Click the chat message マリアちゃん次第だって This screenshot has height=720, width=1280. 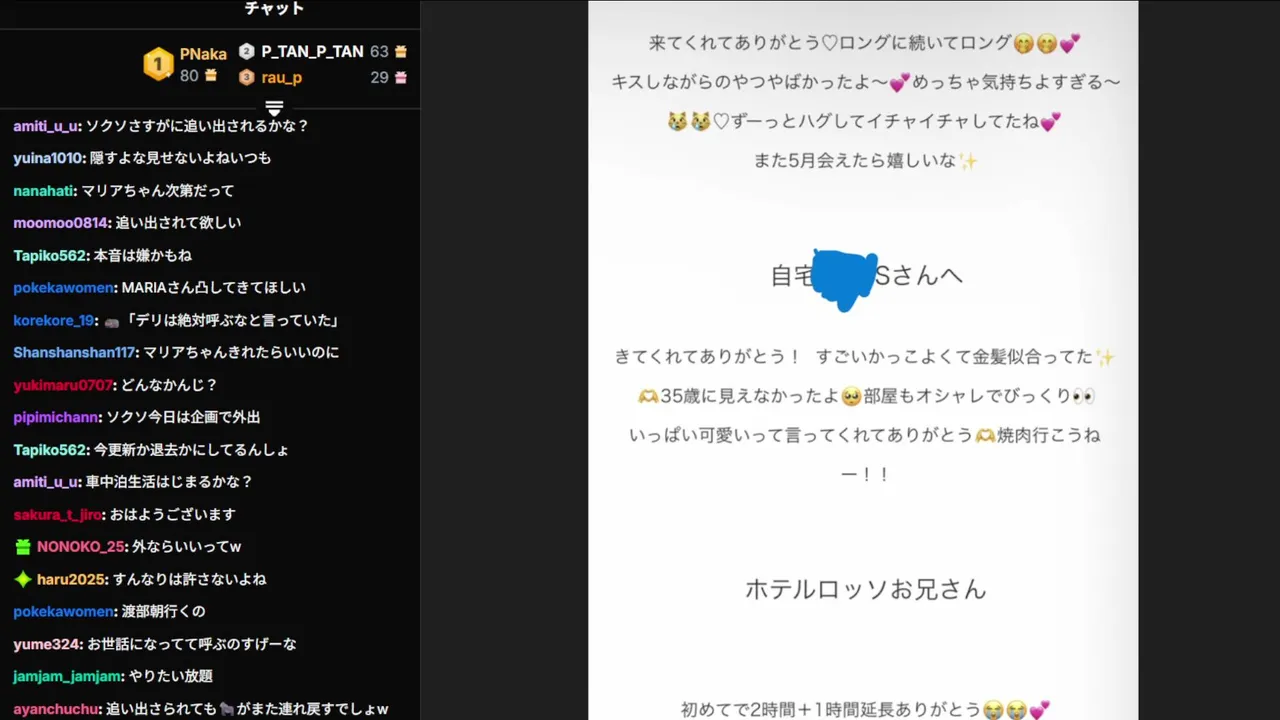(x=158, y=190)
